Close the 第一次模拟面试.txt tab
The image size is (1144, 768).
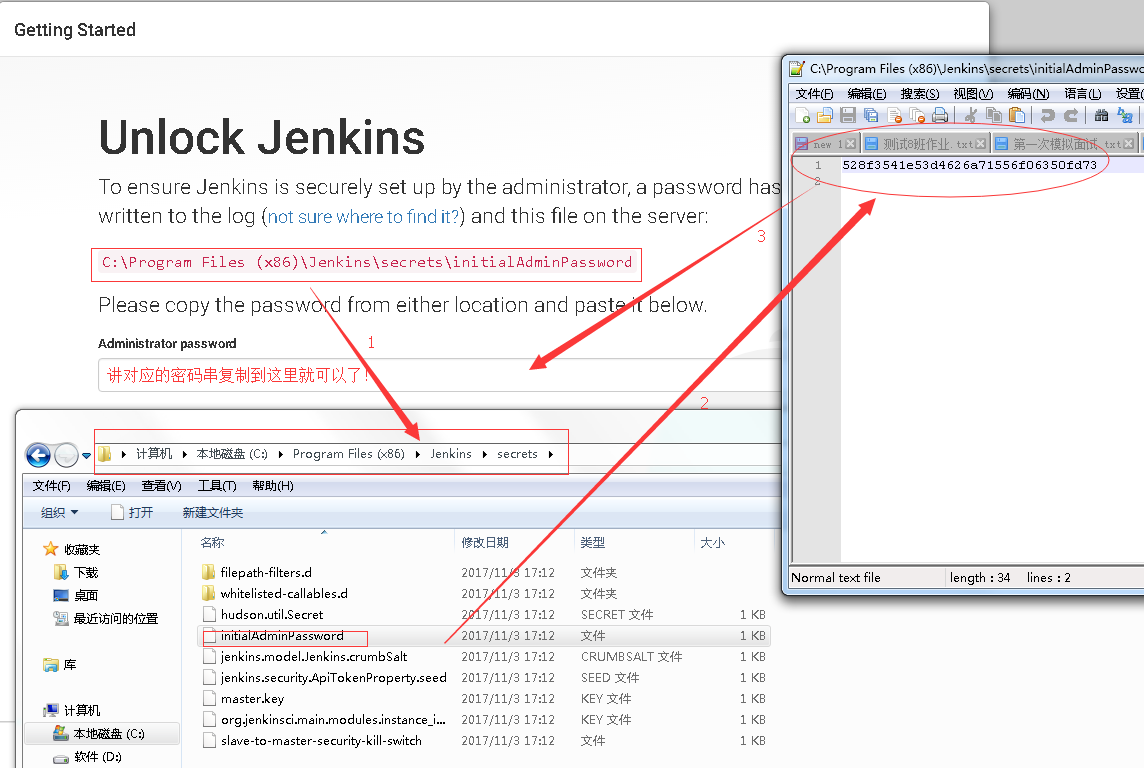pyautogui.click(x=1129, y=144)
